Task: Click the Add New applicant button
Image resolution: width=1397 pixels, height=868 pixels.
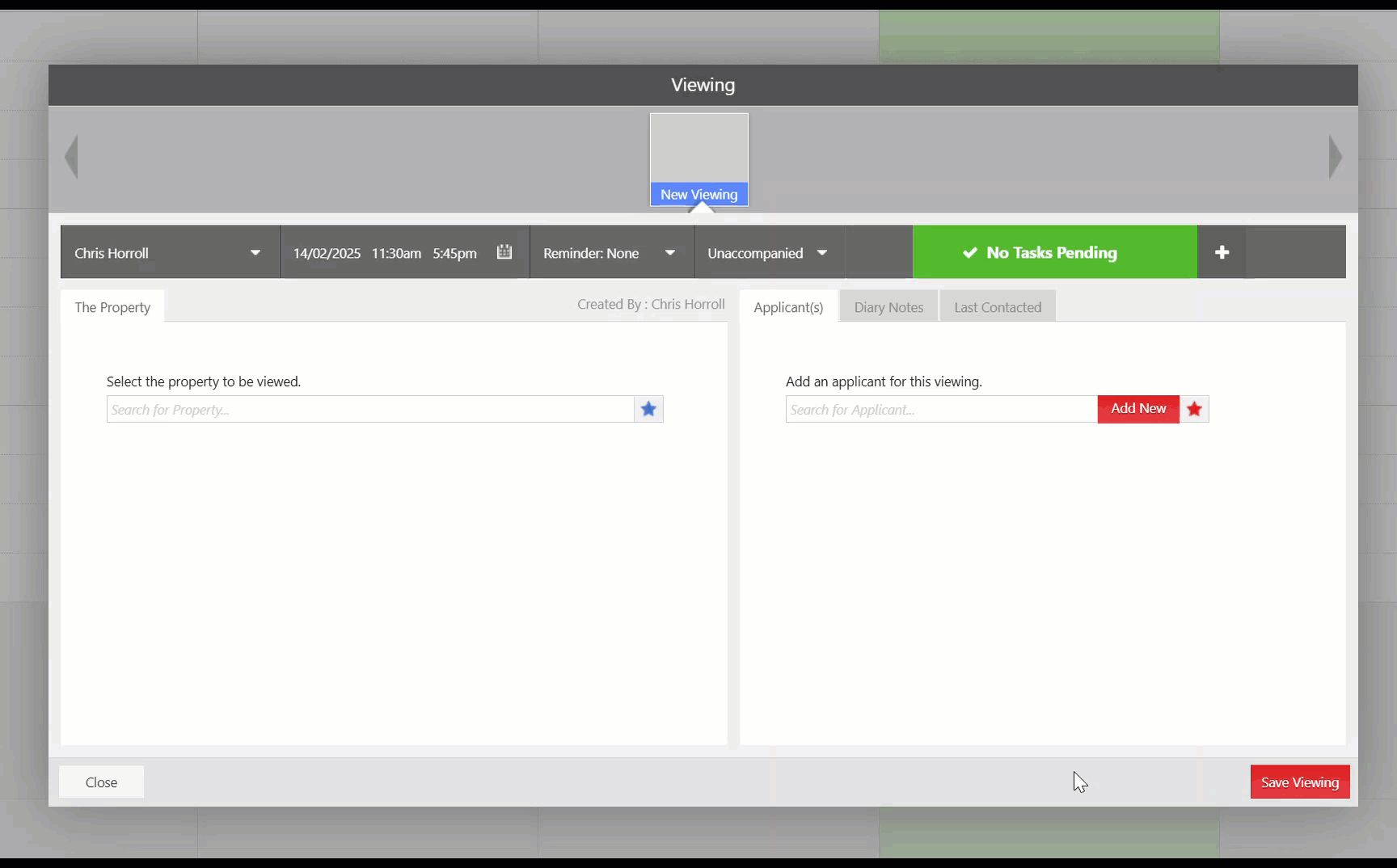Action: (1138, 409)
